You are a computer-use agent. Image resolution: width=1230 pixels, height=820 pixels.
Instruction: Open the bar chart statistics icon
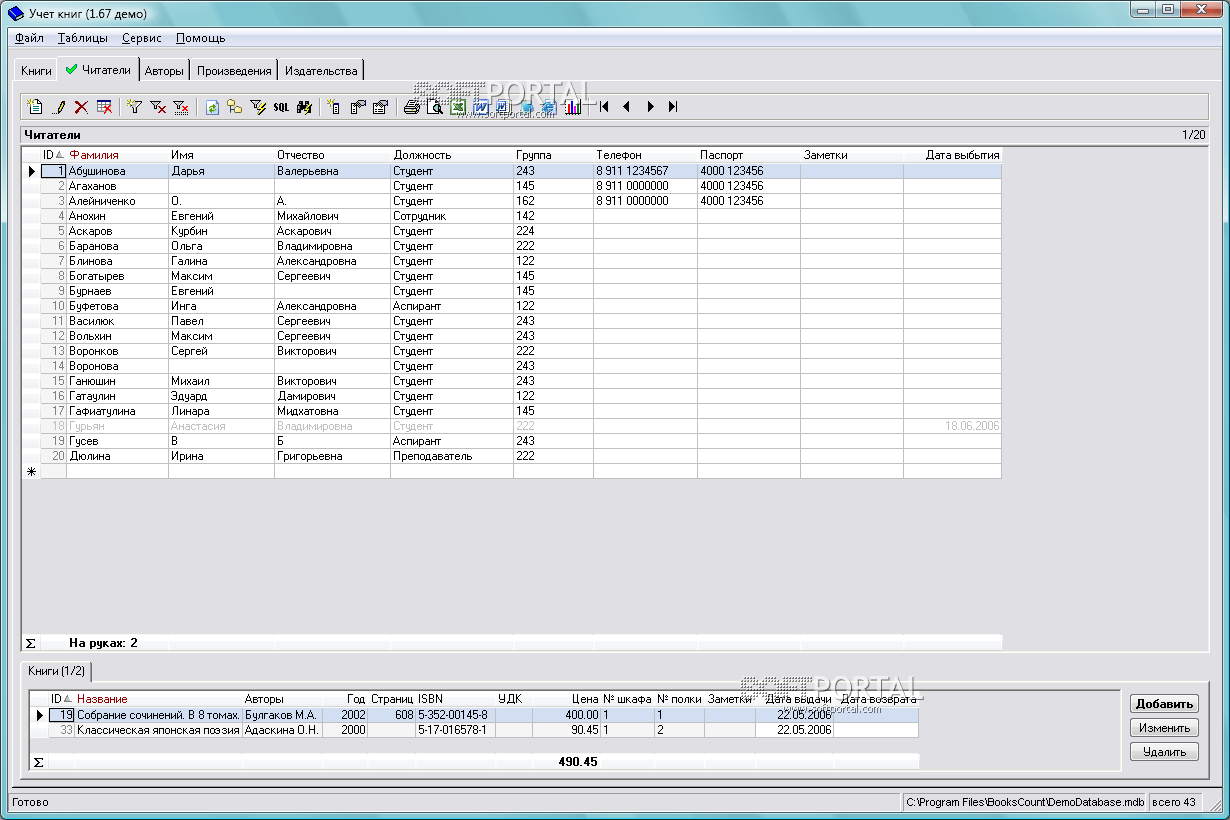[572, 107]
